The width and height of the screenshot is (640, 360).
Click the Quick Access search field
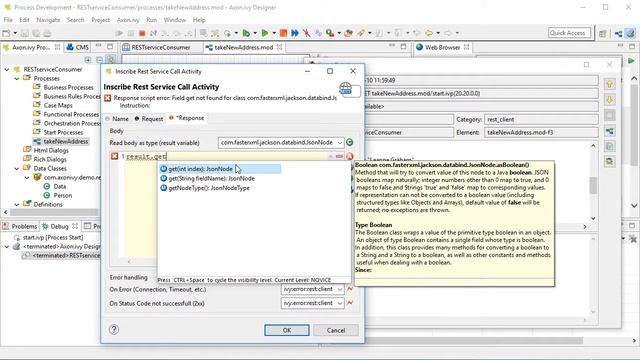click(569, 33)
